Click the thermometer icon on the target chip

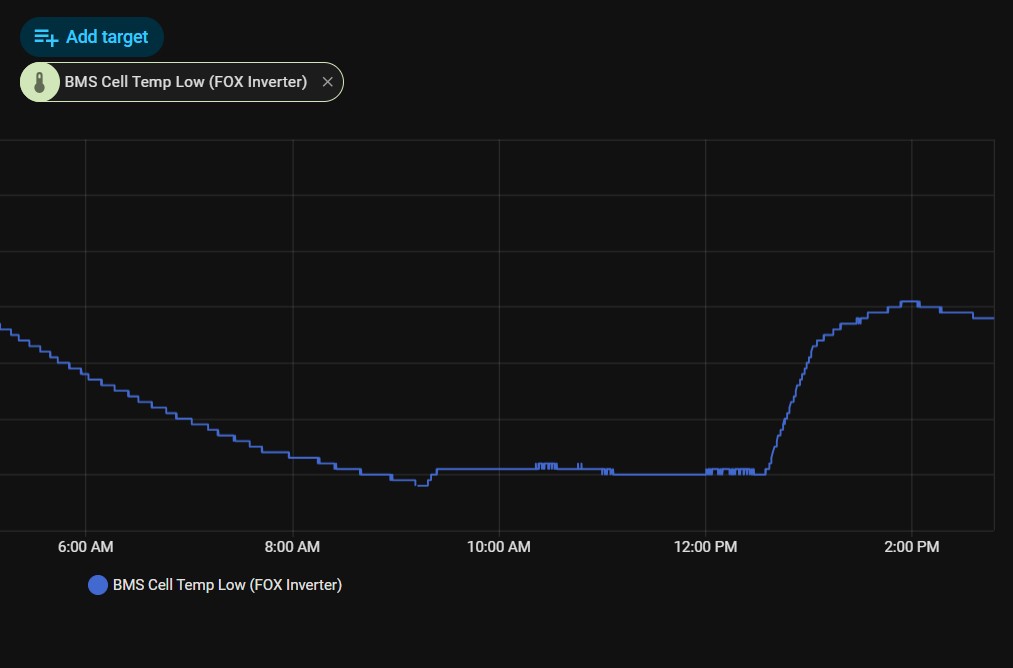[40, 82]
